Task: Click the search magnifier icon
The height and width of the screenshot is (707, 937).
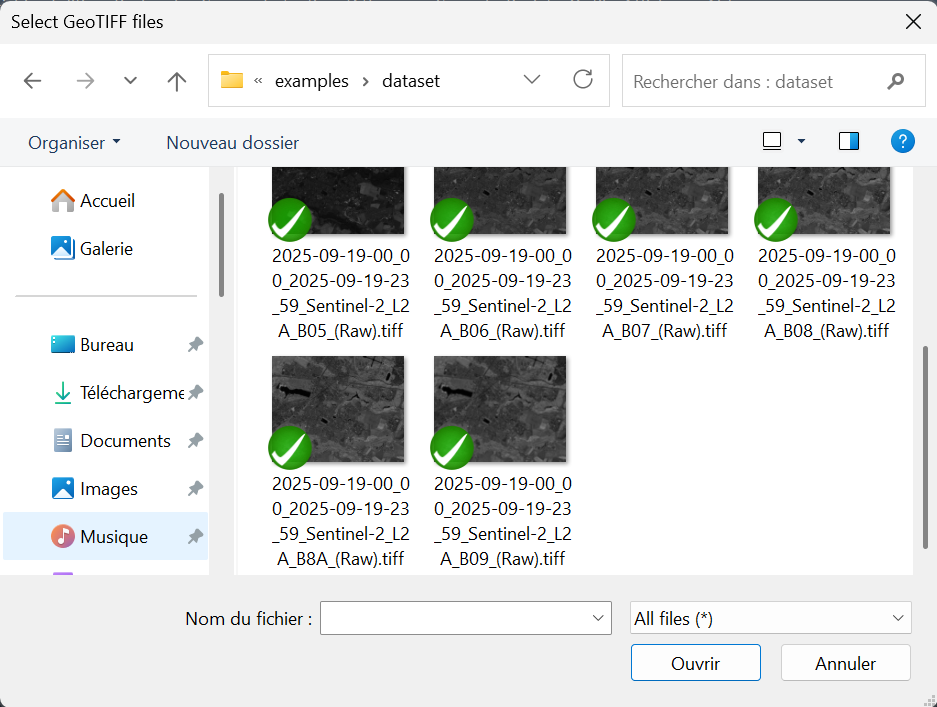Action: click(895, 80)
